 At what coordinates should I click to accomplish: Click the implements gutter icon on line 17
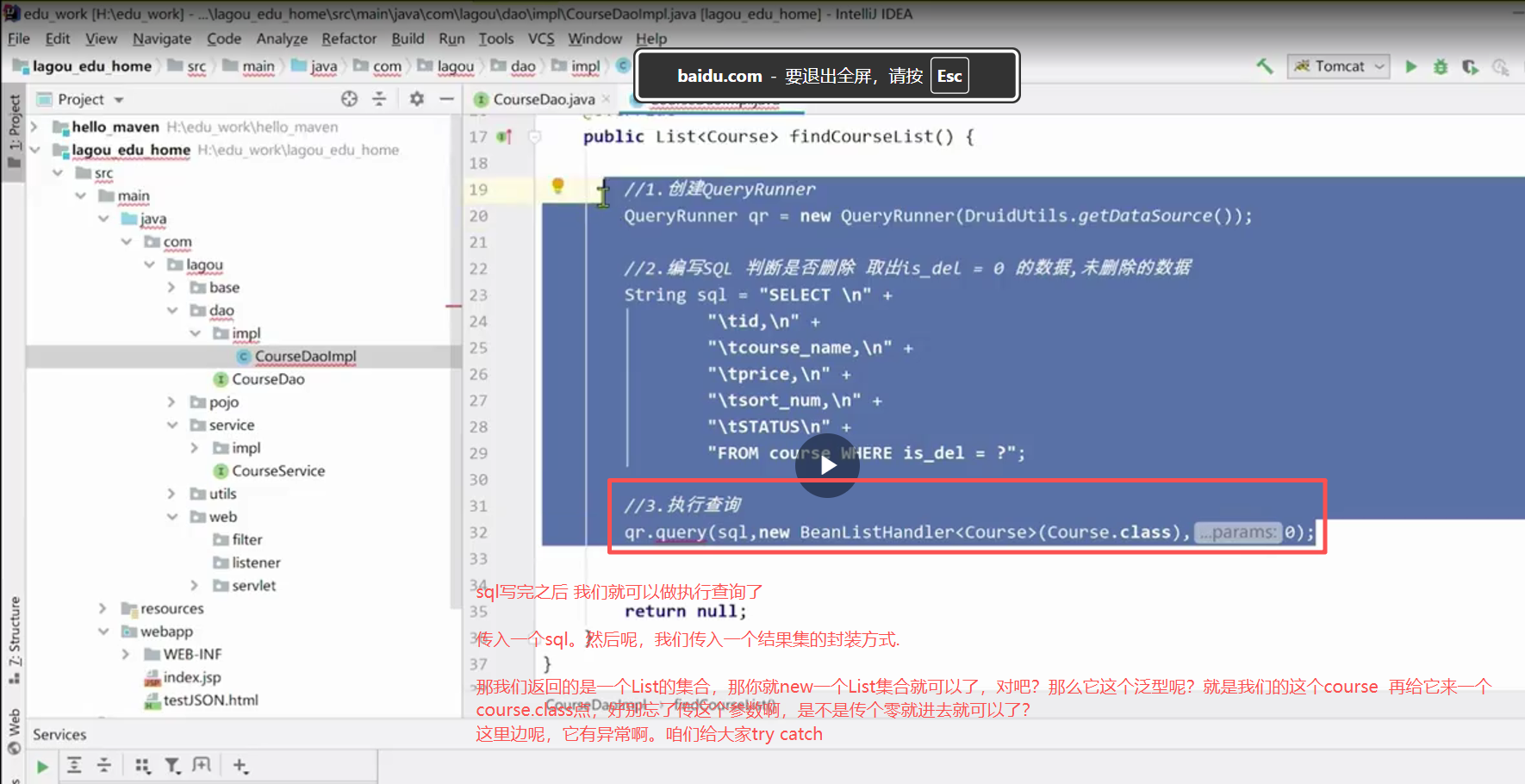point(505,136)
